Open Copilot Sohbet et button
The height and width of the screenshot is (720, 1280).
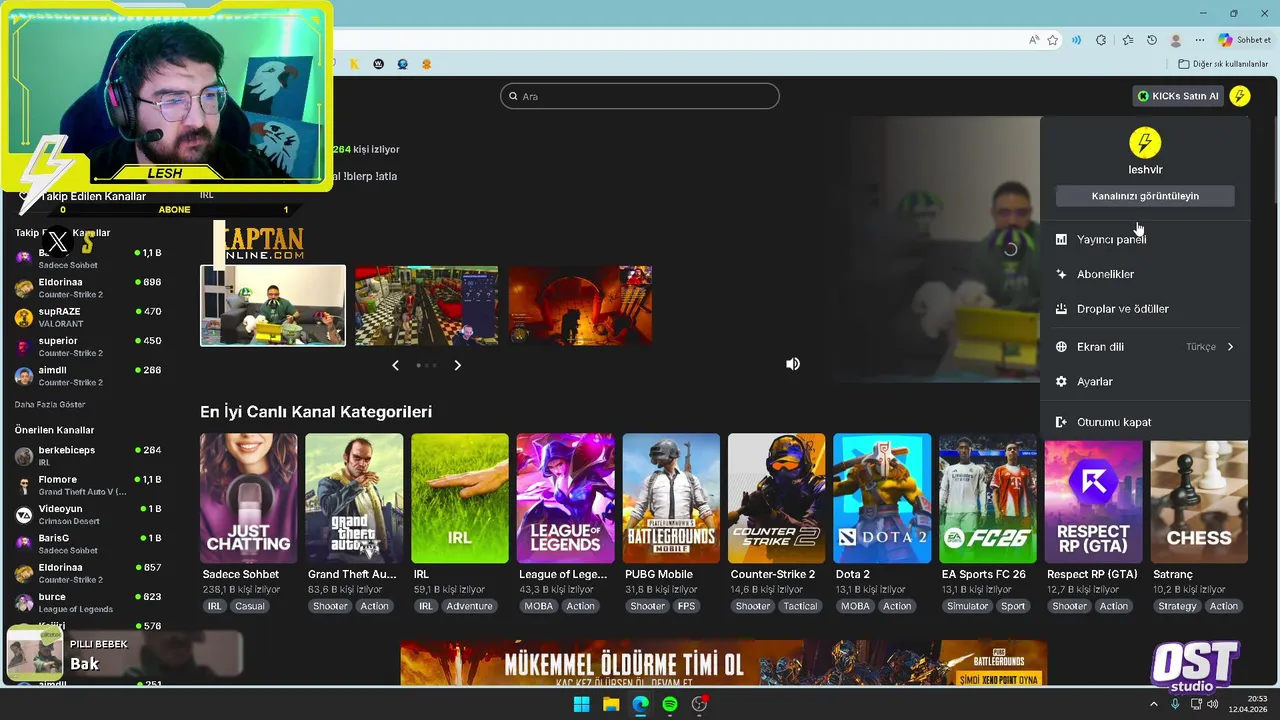click(x=1245, y=40)
